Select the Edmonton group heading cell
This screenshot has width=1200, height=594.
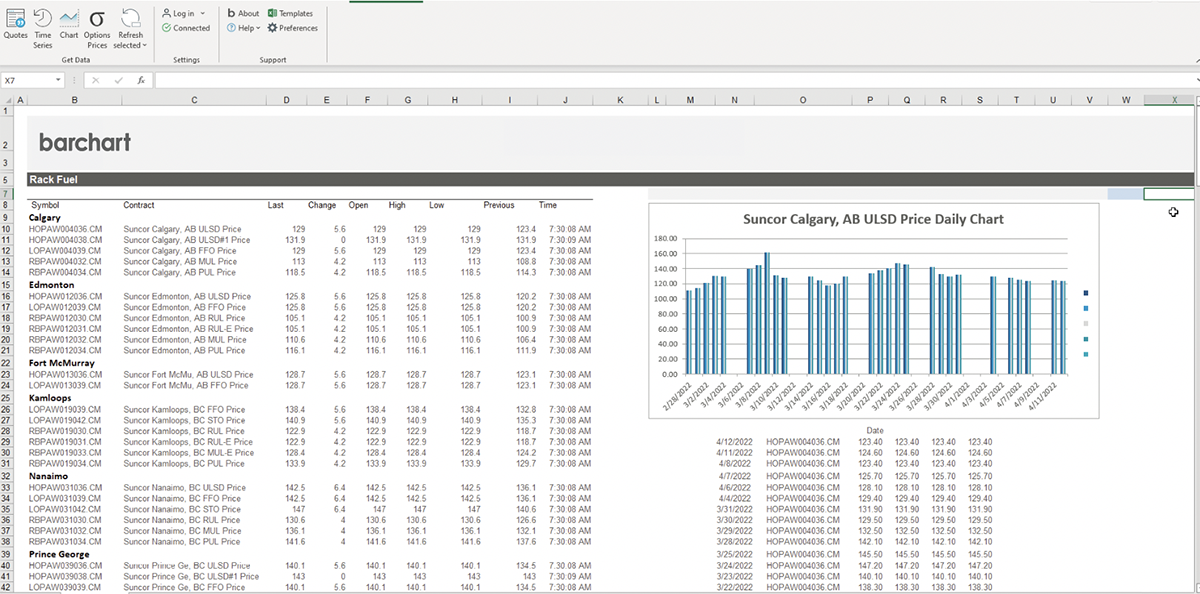(x=51, y=285)
